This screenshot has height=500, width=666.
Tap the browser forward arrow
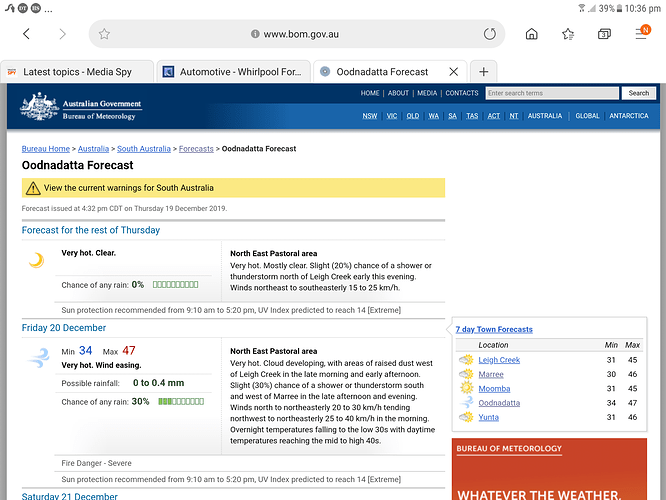pyautogui.click(x=62, y=34)
